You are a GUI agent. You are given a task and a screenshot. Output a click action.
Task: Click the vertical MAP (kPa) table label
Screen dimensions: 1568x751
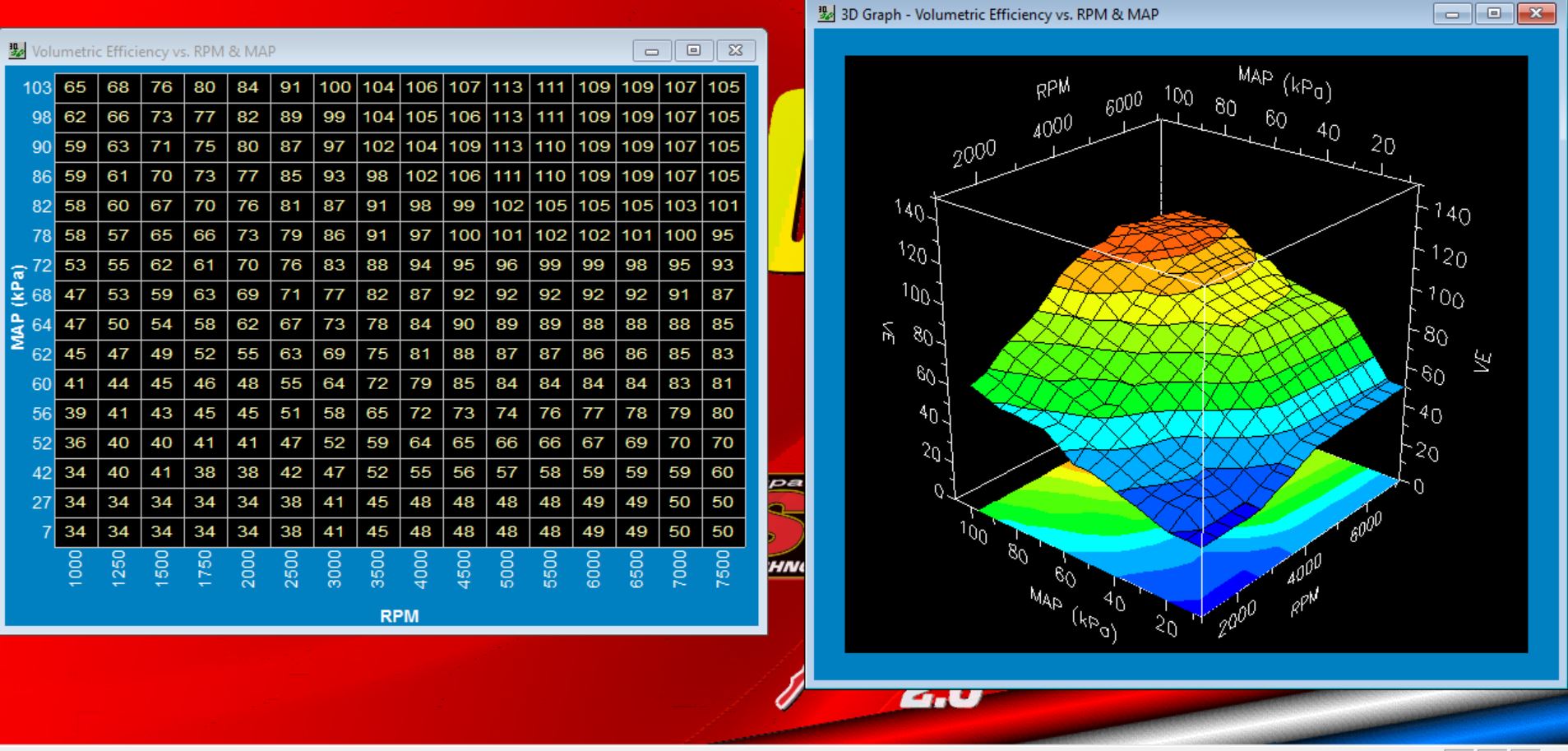(17, 307)
